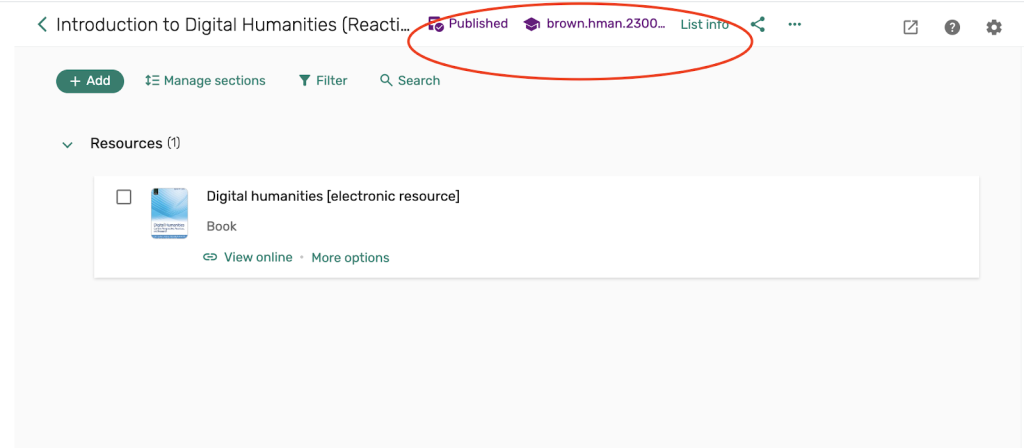
Task: Open the Filter option
Action: [323, 81]
